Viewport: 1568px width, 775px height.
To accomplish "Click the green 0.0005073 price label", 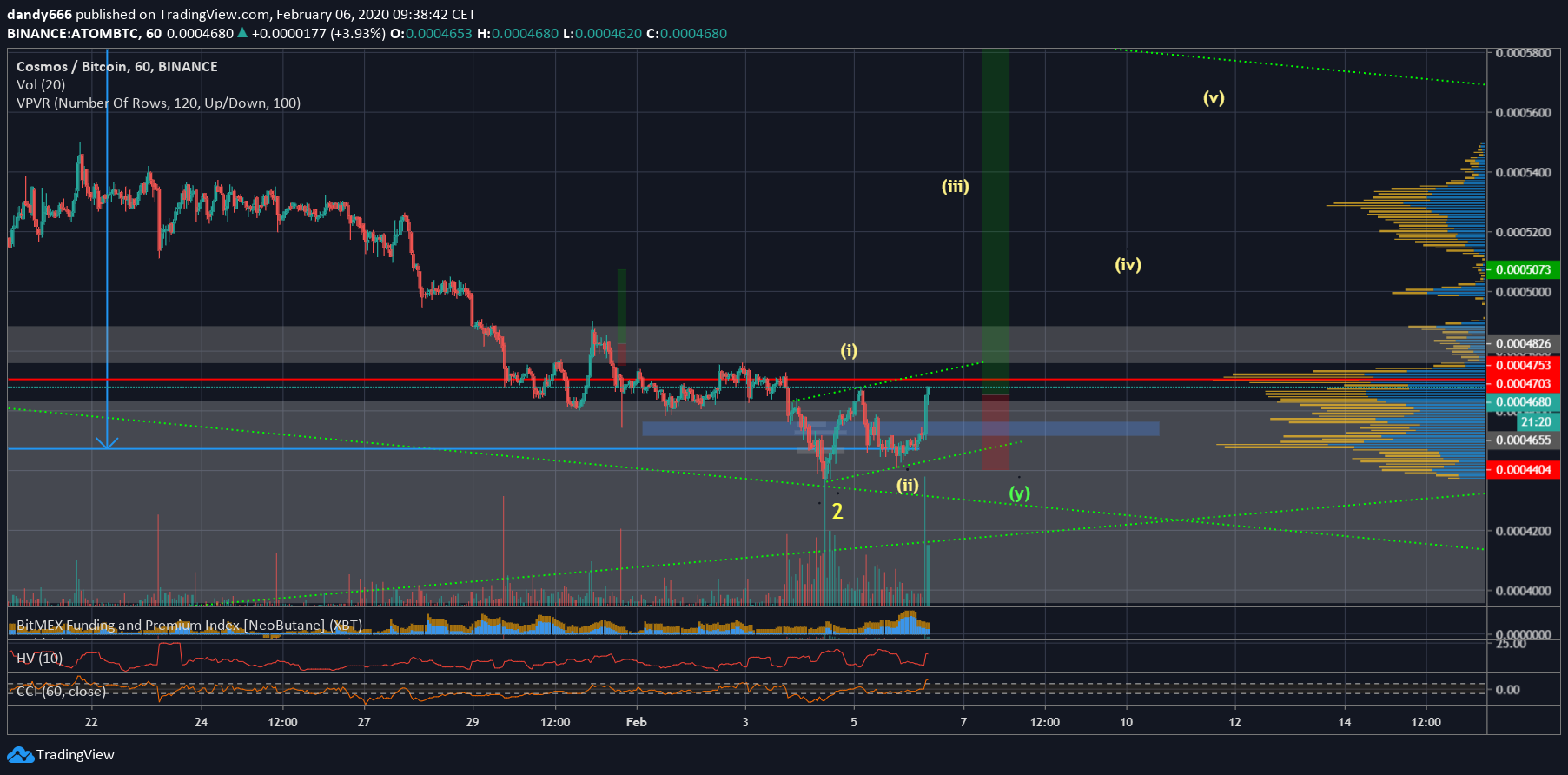I will pos(1523,269).
